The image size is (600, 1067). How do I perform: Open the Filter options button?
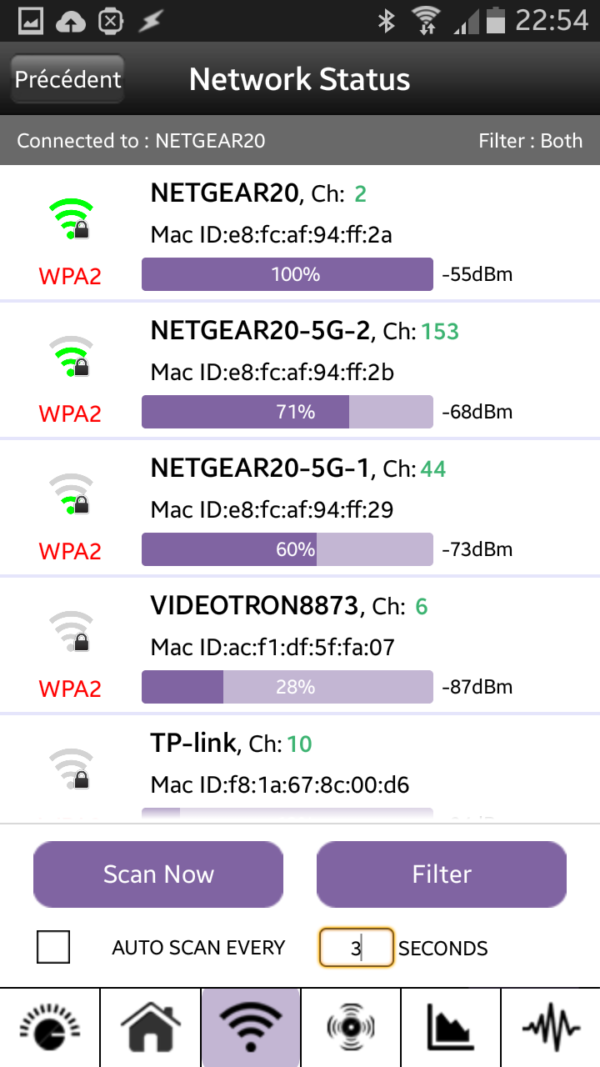(441, 874)
